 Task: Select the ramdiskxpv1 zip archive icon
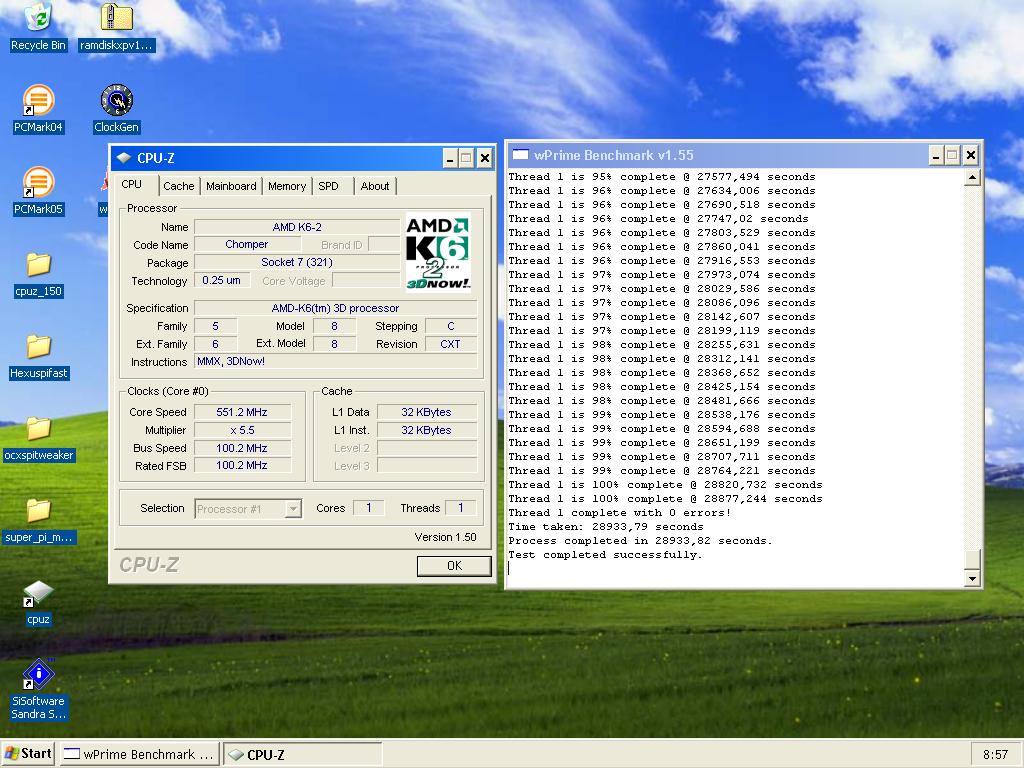coord(116,26)
